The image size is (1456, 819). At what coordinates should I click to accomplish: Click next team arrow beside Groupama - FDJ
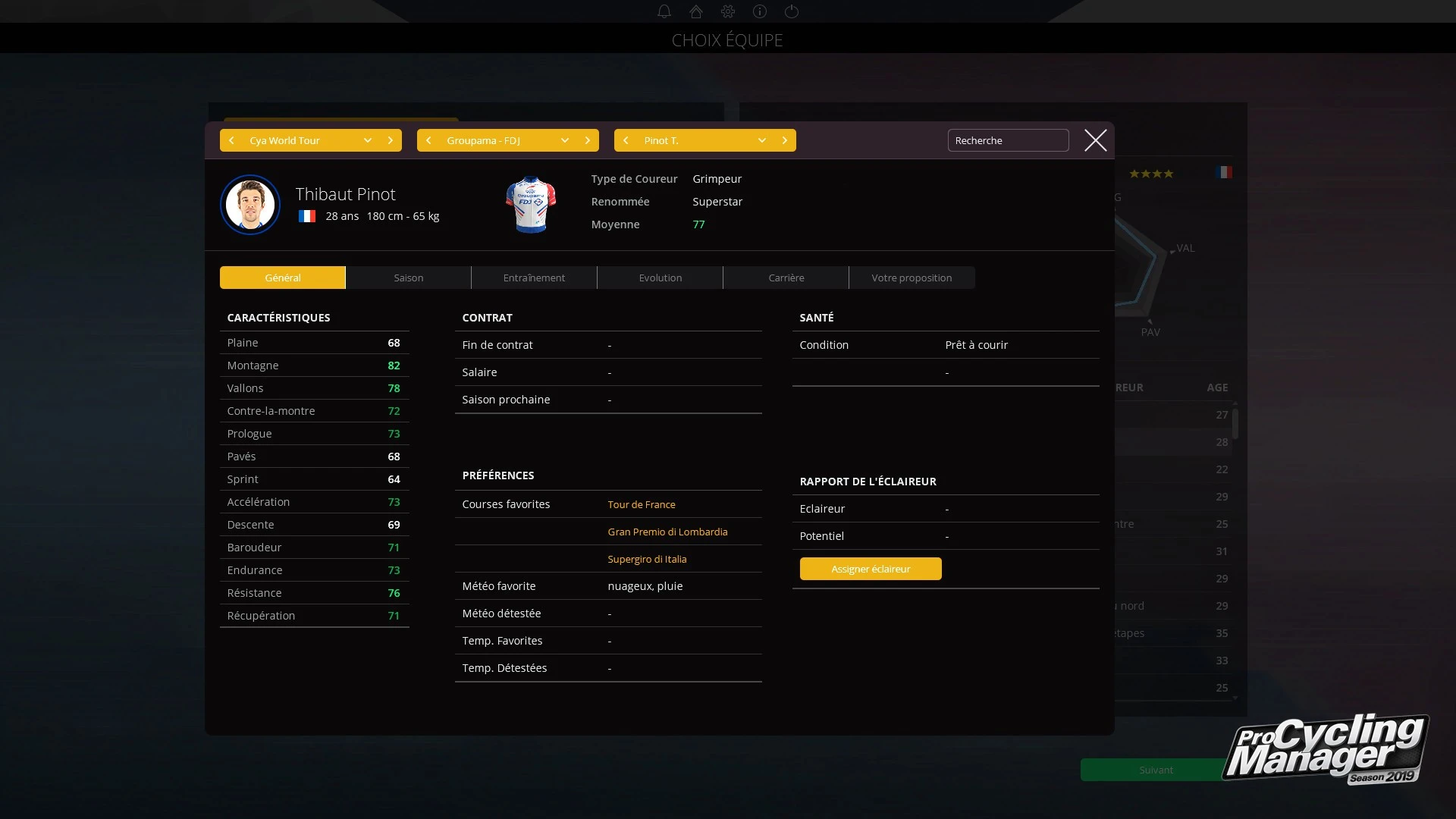[x=588, y=140]
